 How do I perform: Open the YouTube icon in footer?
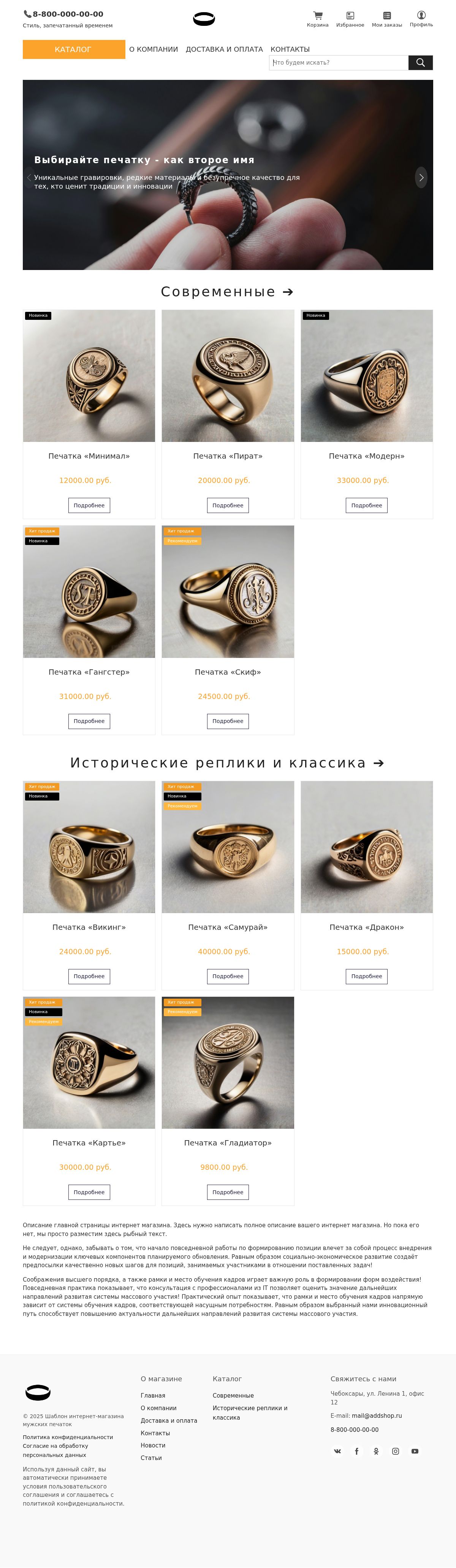point(415,1451)
